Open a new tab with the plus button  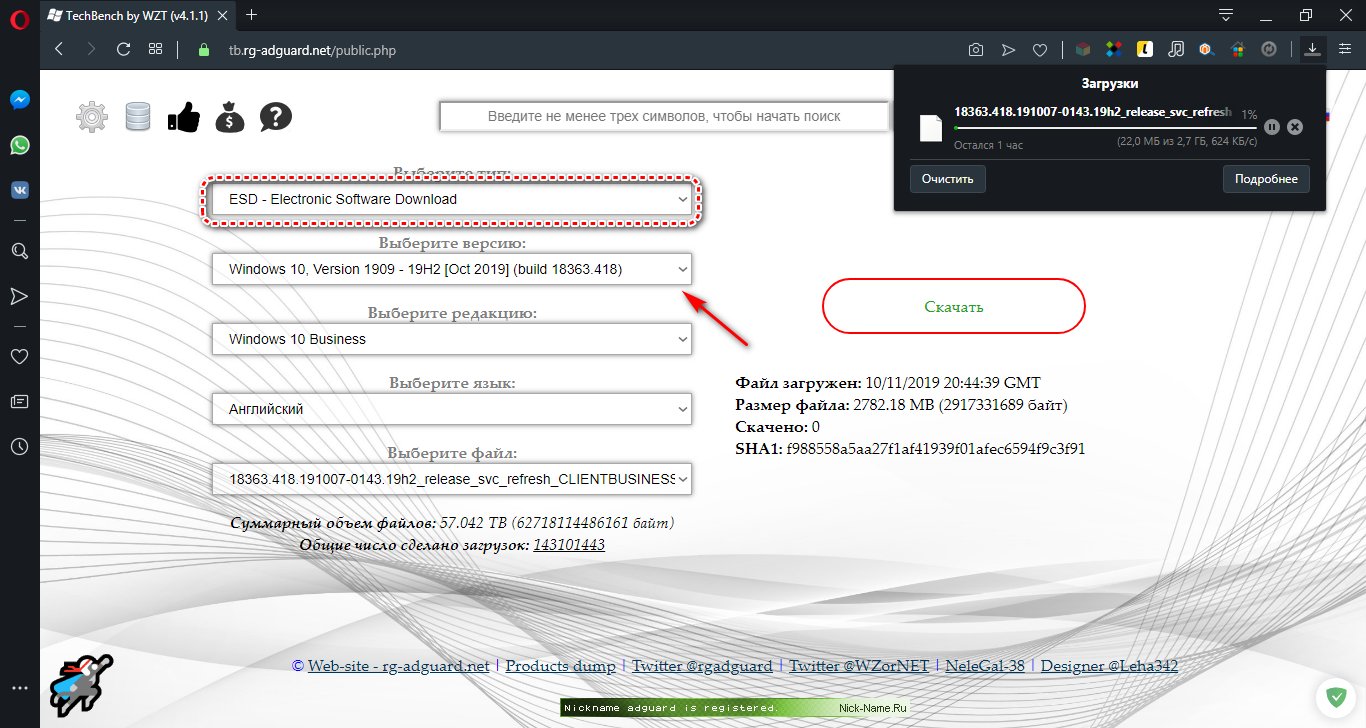pos(251,15)
